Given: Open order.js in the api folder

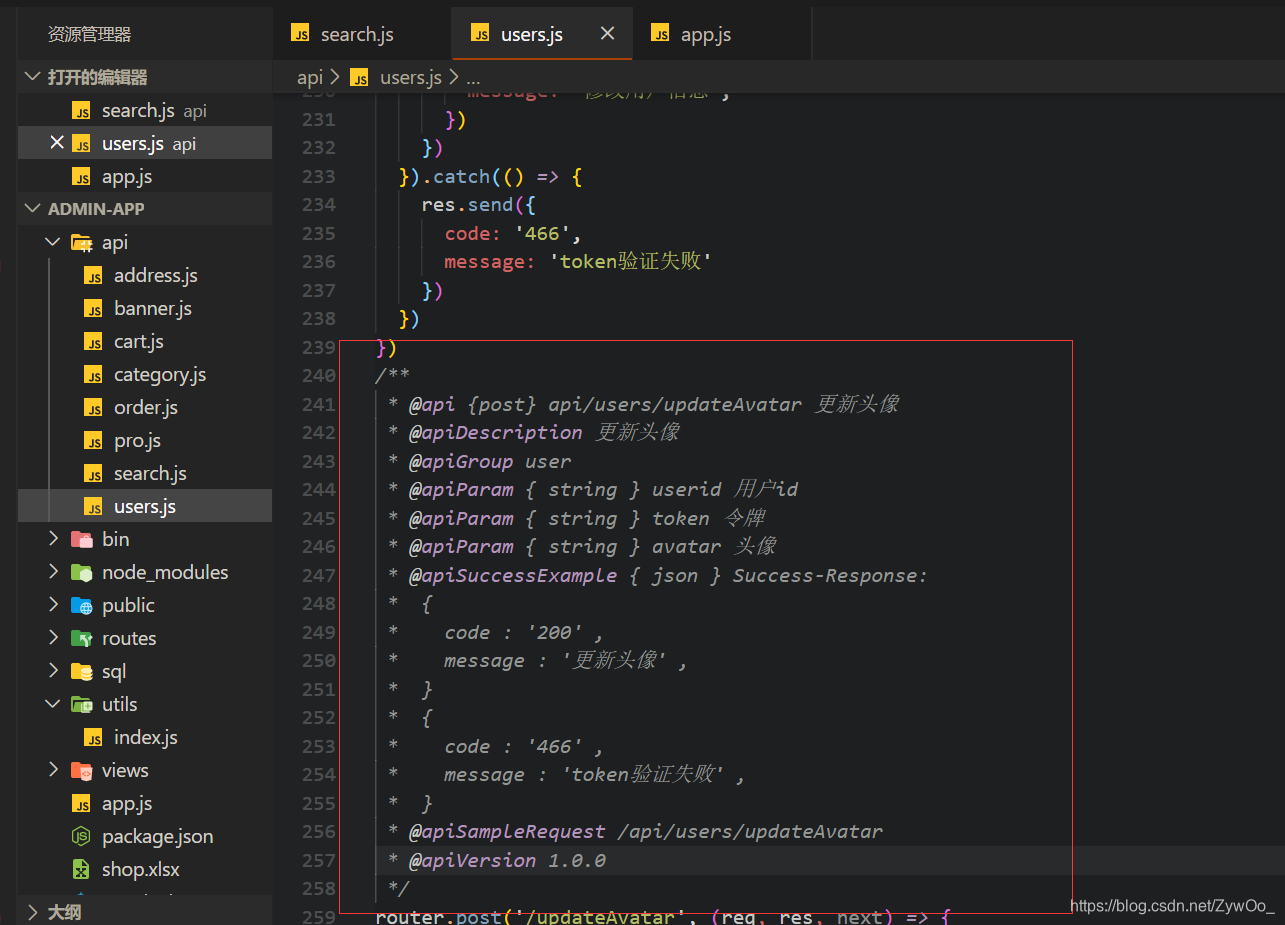Looking at the screenshot, I should (x=146, y=407).
